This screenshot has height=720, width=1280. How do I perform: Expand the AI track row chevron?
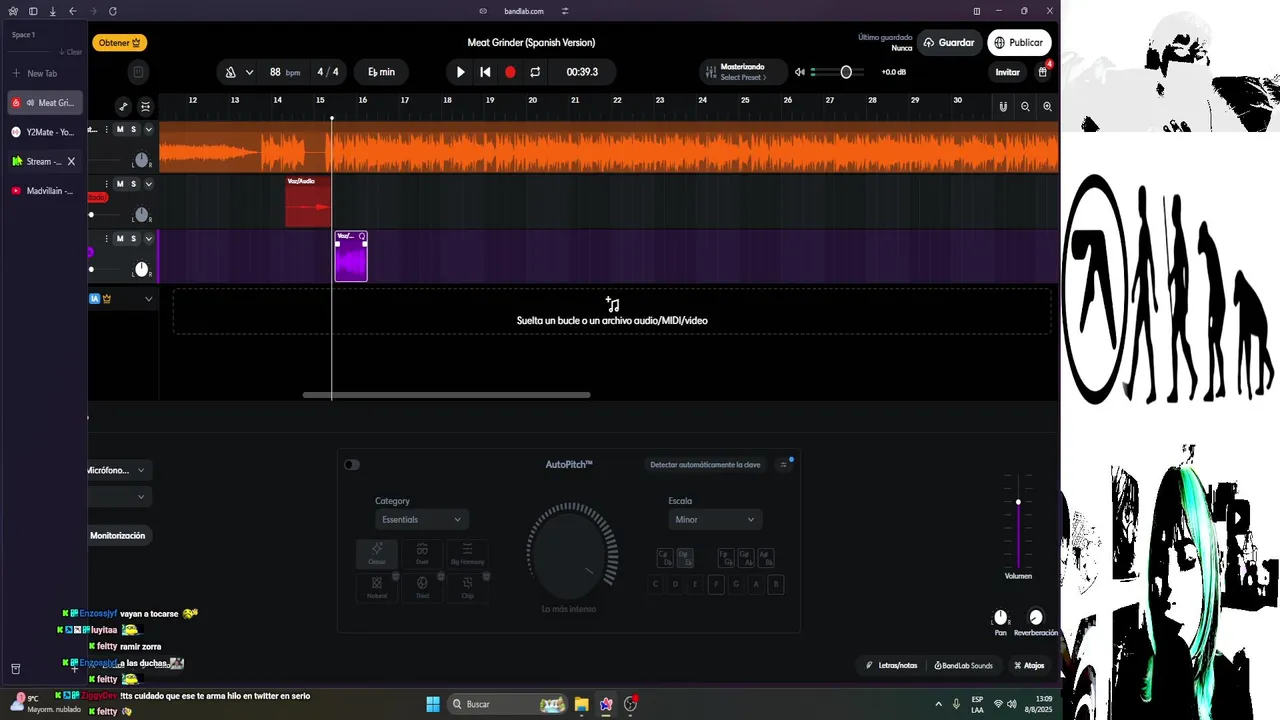pos(148,299)
